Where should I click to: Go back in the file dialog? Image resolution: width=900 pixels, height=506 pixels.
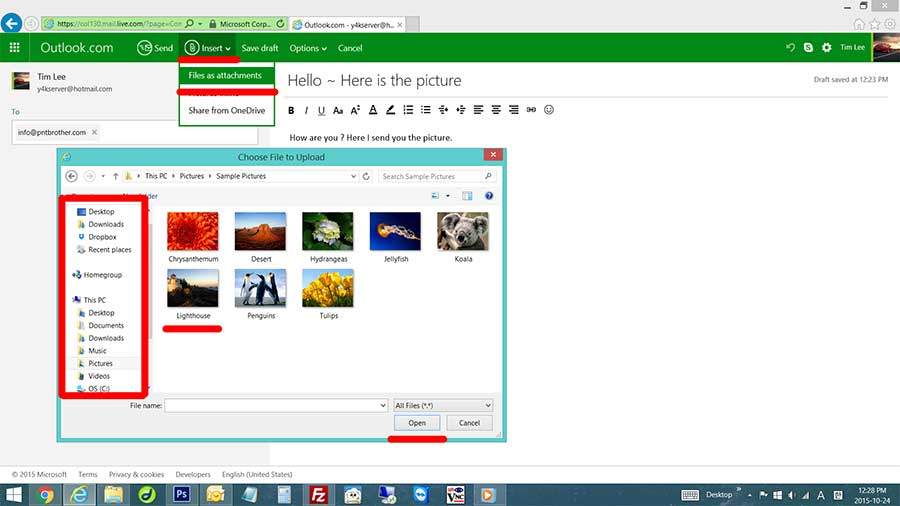click(x=71, y=176)
